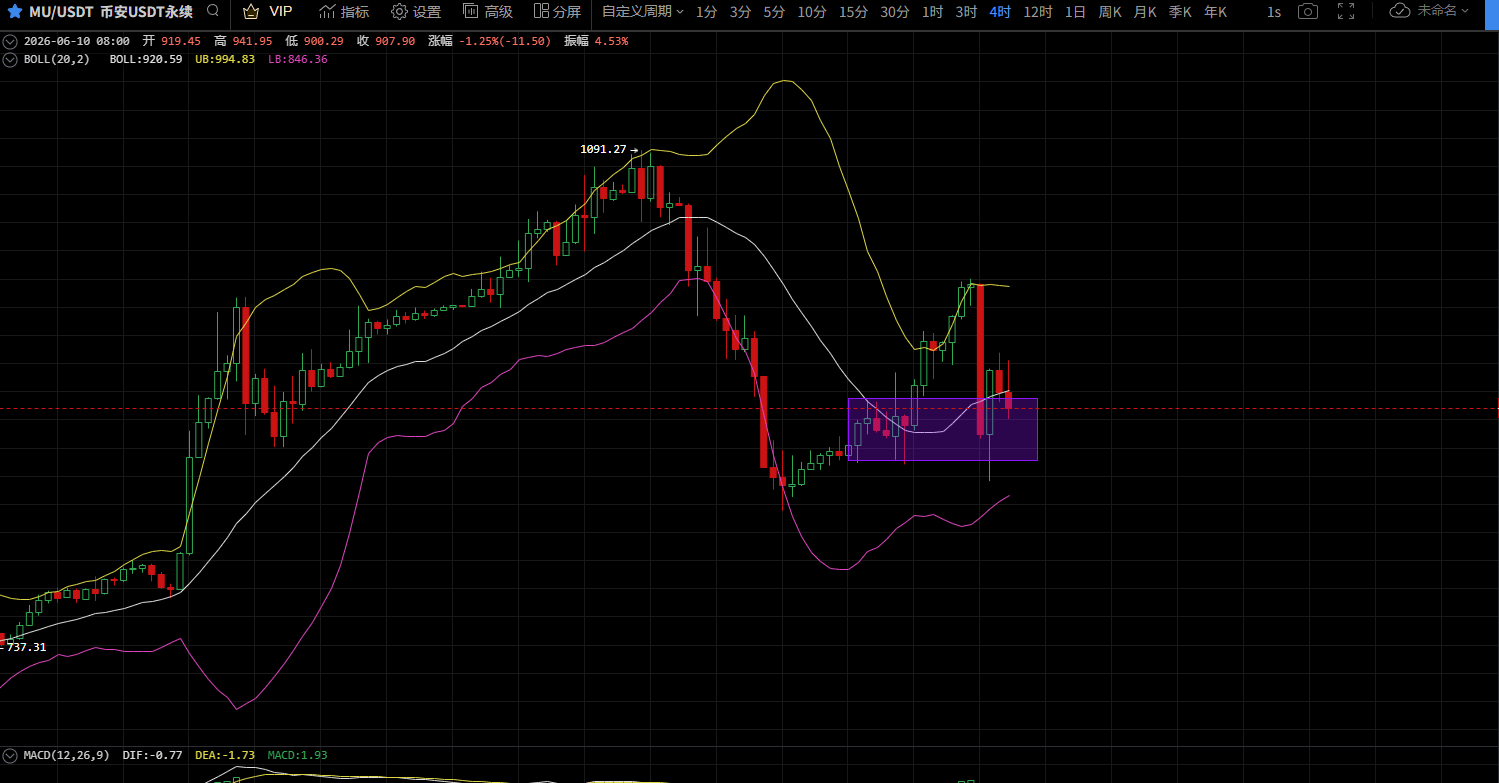This screenshot has height=783, width=1499.
Task: Click the 1091.27 high price marker
Action: click(603, 149)
